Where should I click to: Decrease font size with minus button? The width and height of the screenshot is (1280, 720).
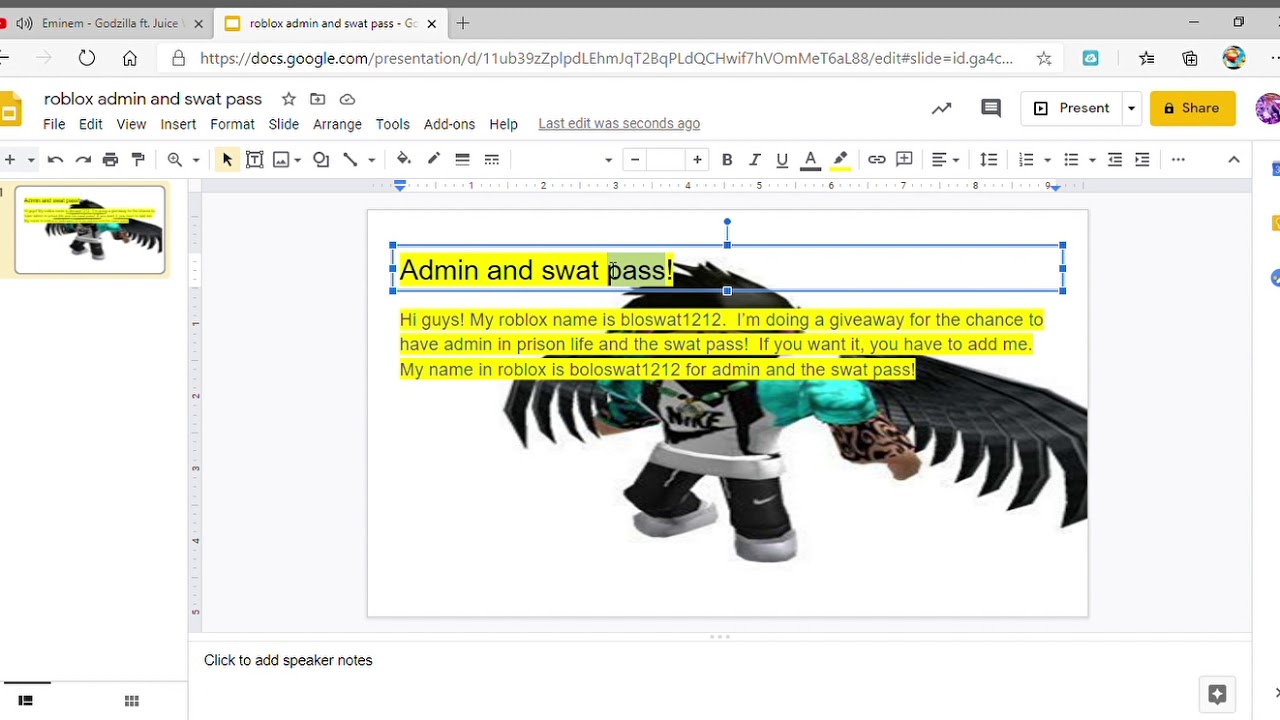point(635,159)
